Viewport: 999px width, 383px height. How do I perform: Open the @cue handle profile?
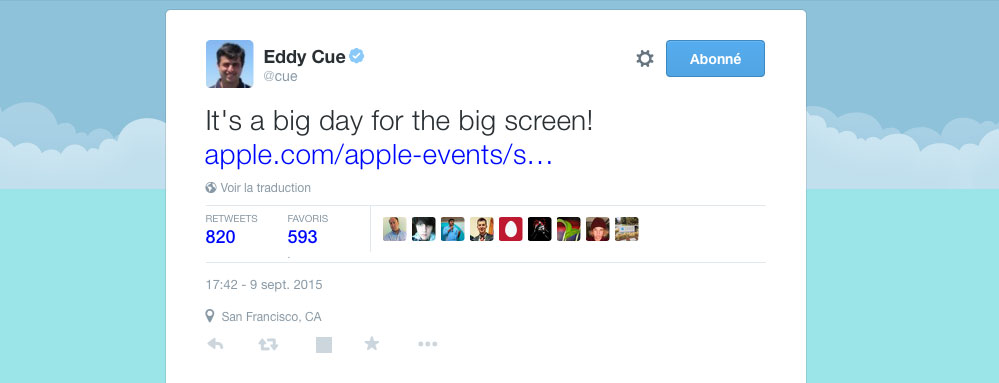click(x=280, y=76)
